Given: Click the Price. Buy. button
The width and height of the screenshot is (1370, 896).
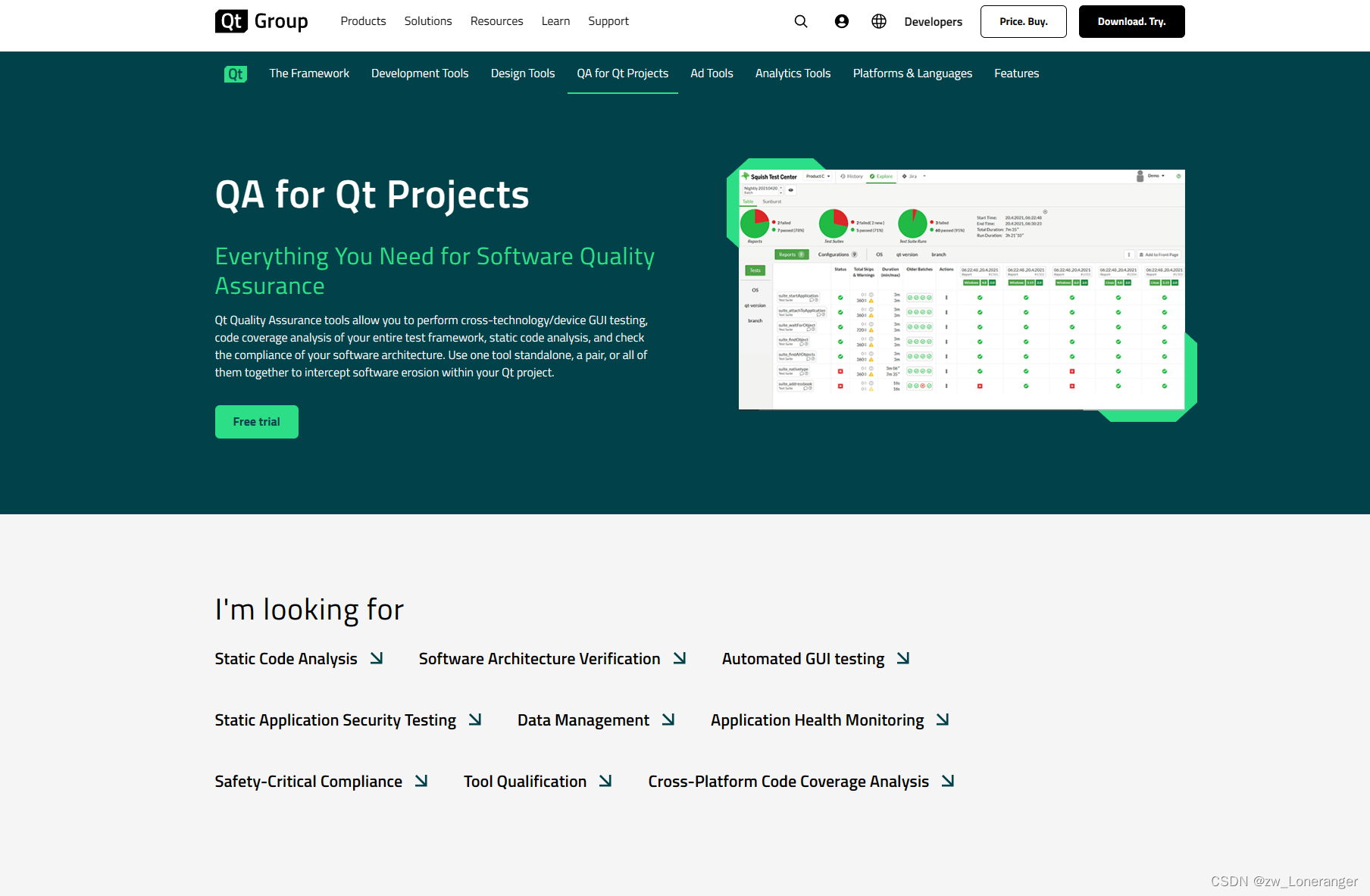Looking at the screenshot, I should coord(1023,21).
